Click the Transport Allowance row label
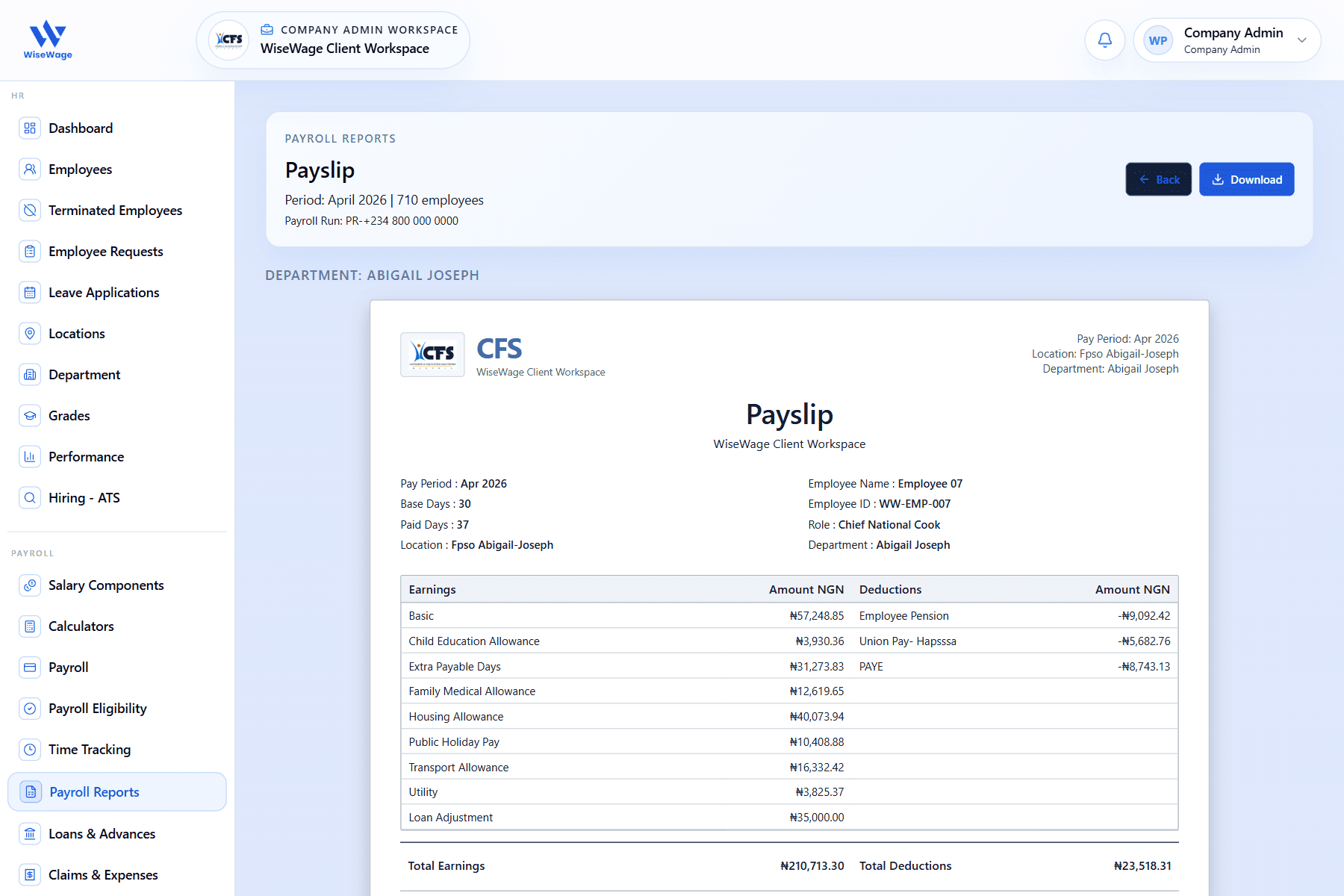The height and width of the screenshot is (896, 1344). coord(458,768)
